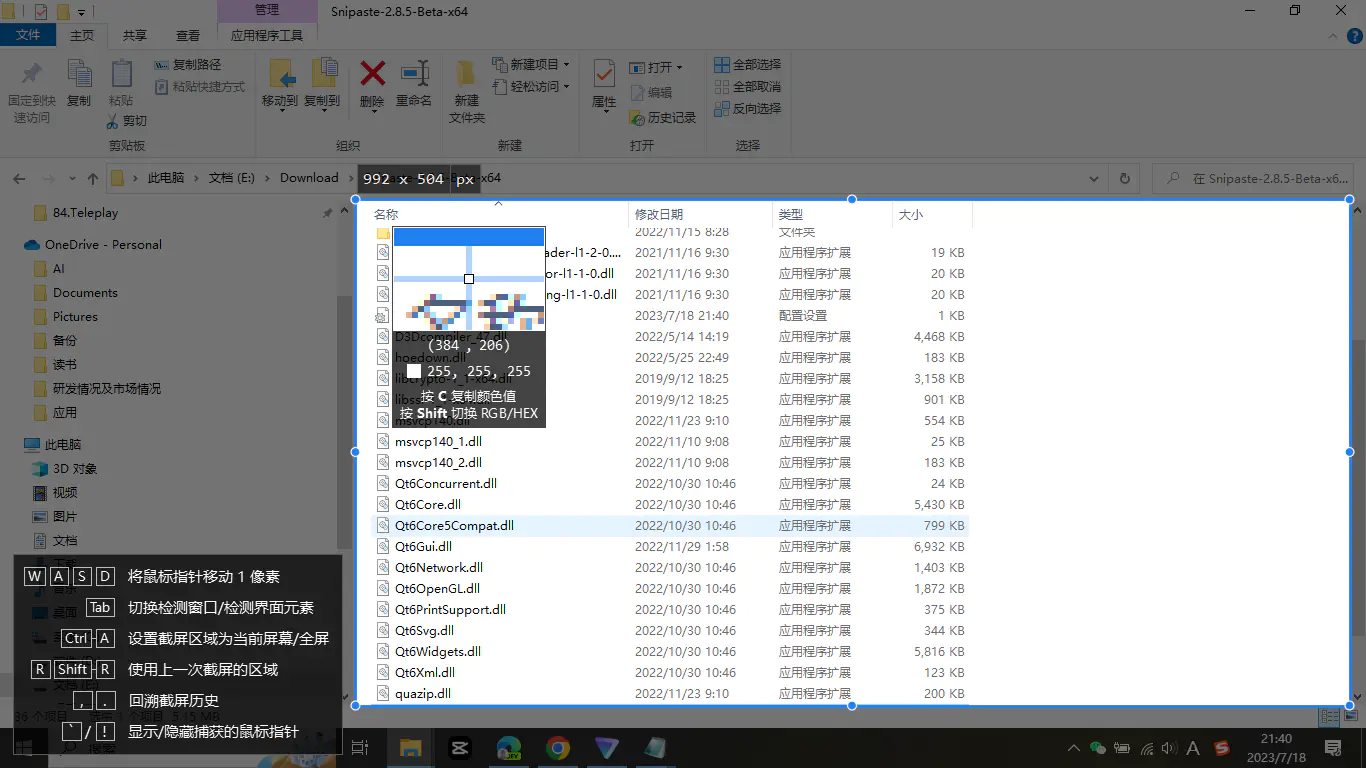
Task: Click Download in address breadcrumb
Action: 309,178
